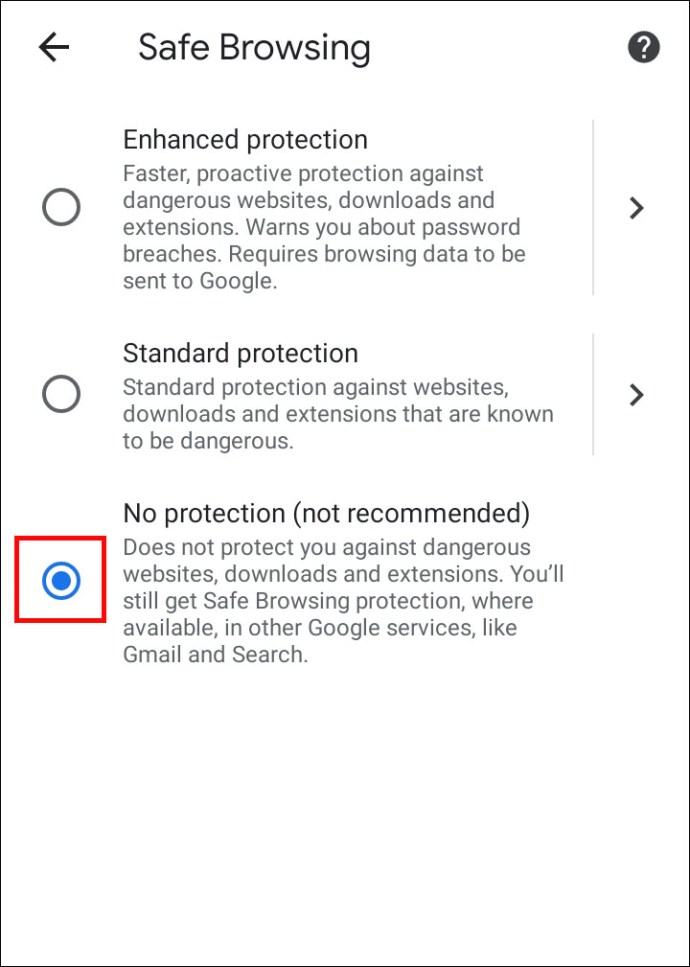Select the Enhanced protection radio button
This screenshot has width=690, height=967.
click(61, 208)
